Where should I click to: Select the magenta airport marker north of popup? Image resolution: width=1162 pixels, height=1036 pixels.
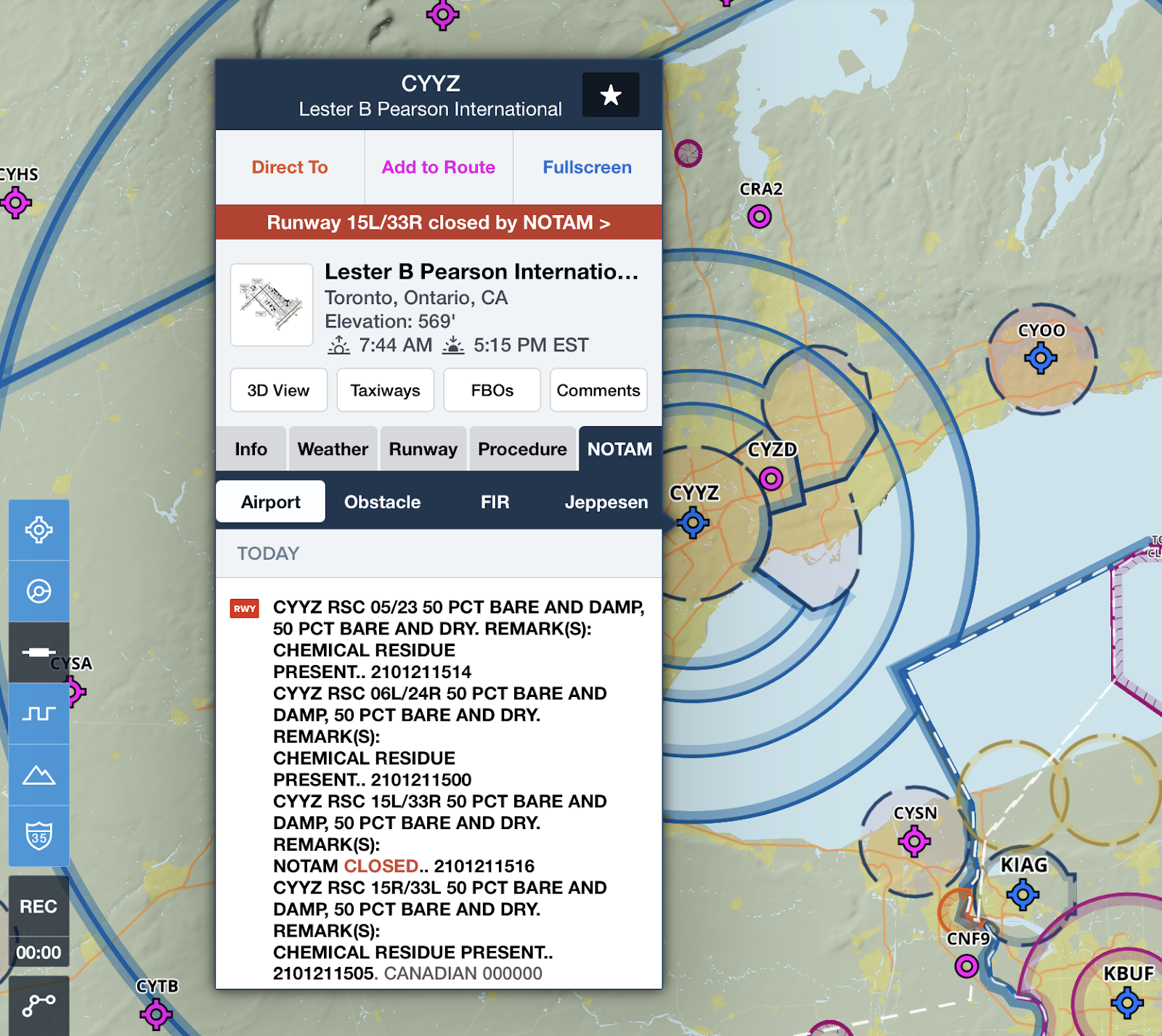[x=442, y=14]
